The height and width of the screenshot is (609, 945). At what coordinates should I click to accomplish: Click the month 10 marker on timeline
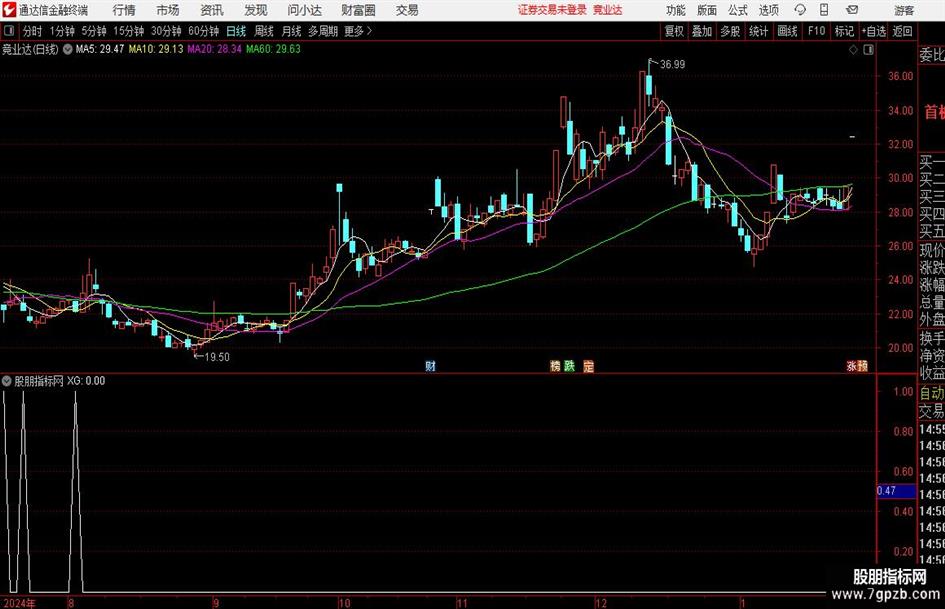click(344, 603)
